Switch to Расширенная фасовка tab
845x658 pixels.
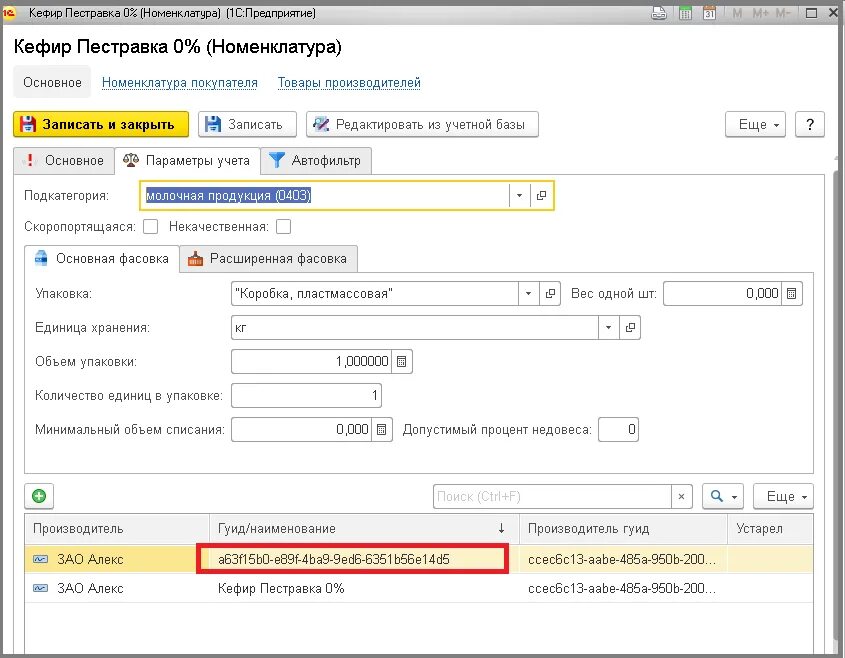pyautogui.click(x=268, y=259)
